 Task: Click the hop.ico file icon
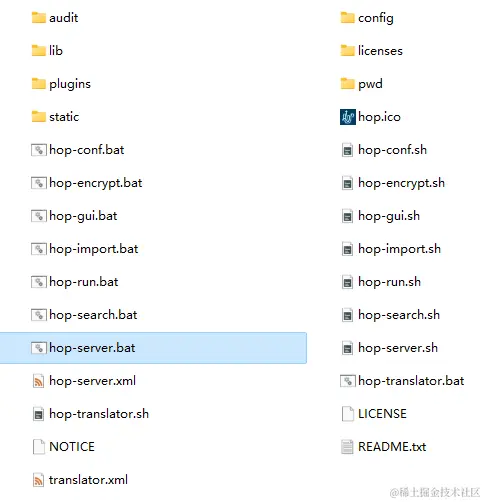[348, 117]
